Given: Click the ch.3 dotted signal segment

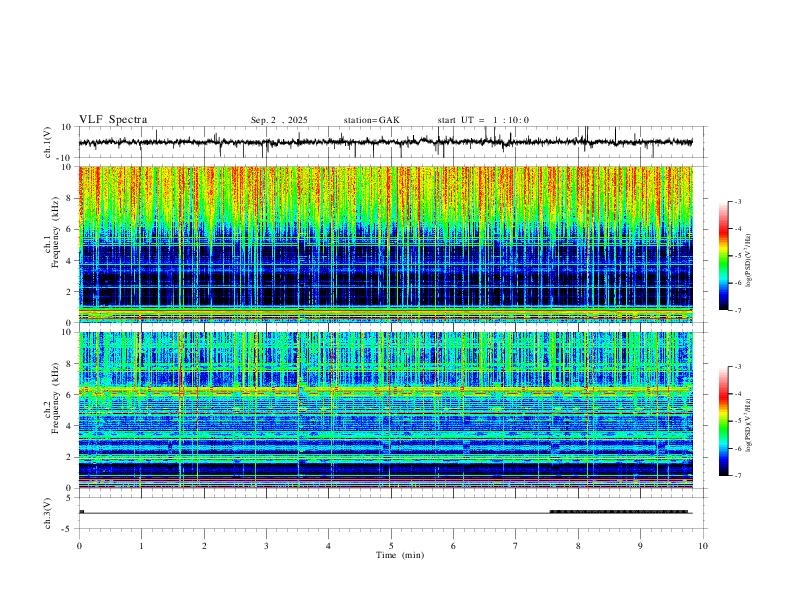Looking at the screenshot, I should click(x=619, y=512).
